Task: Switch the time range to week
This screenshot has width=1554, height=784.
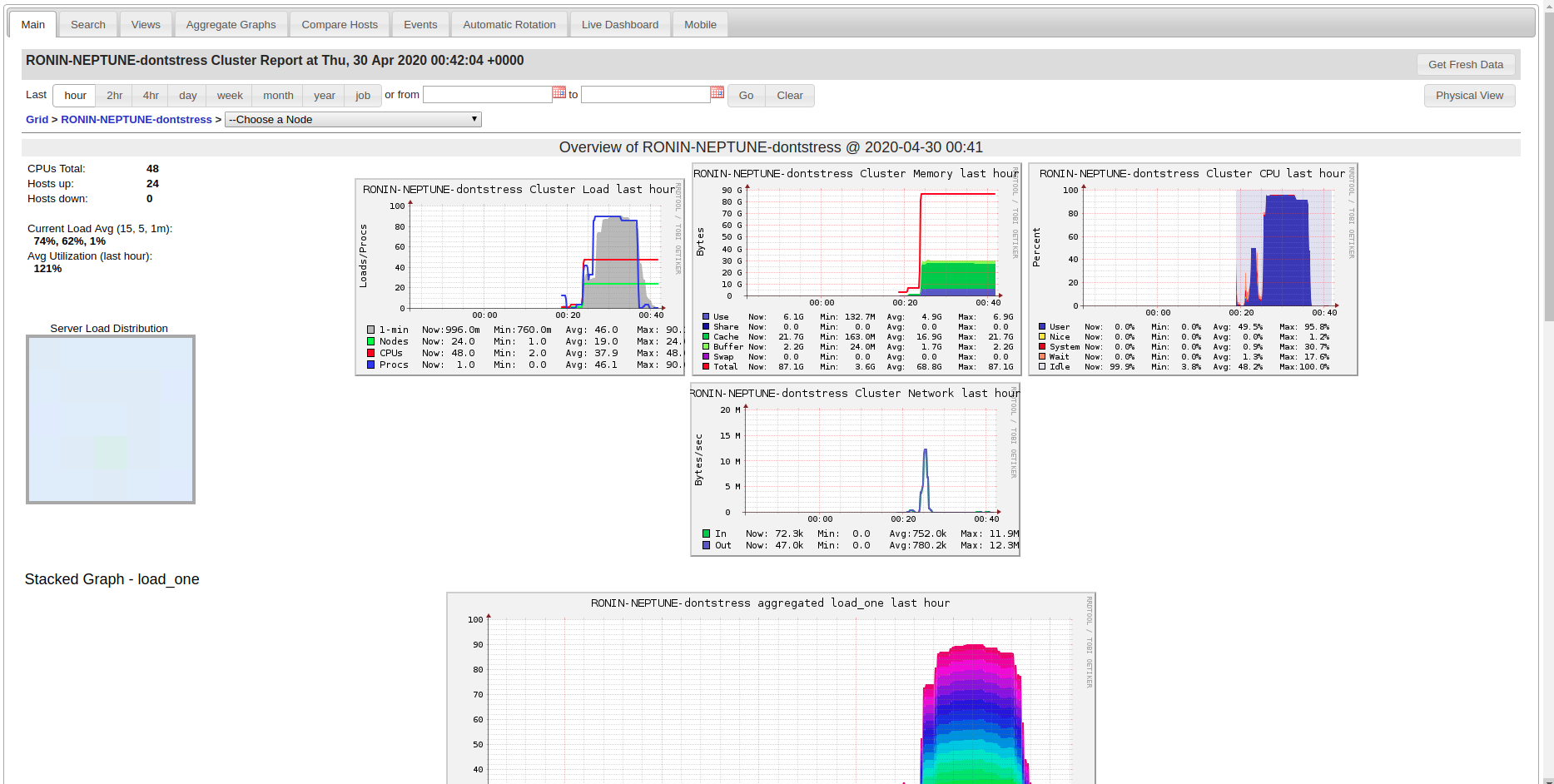Action: 230,96
